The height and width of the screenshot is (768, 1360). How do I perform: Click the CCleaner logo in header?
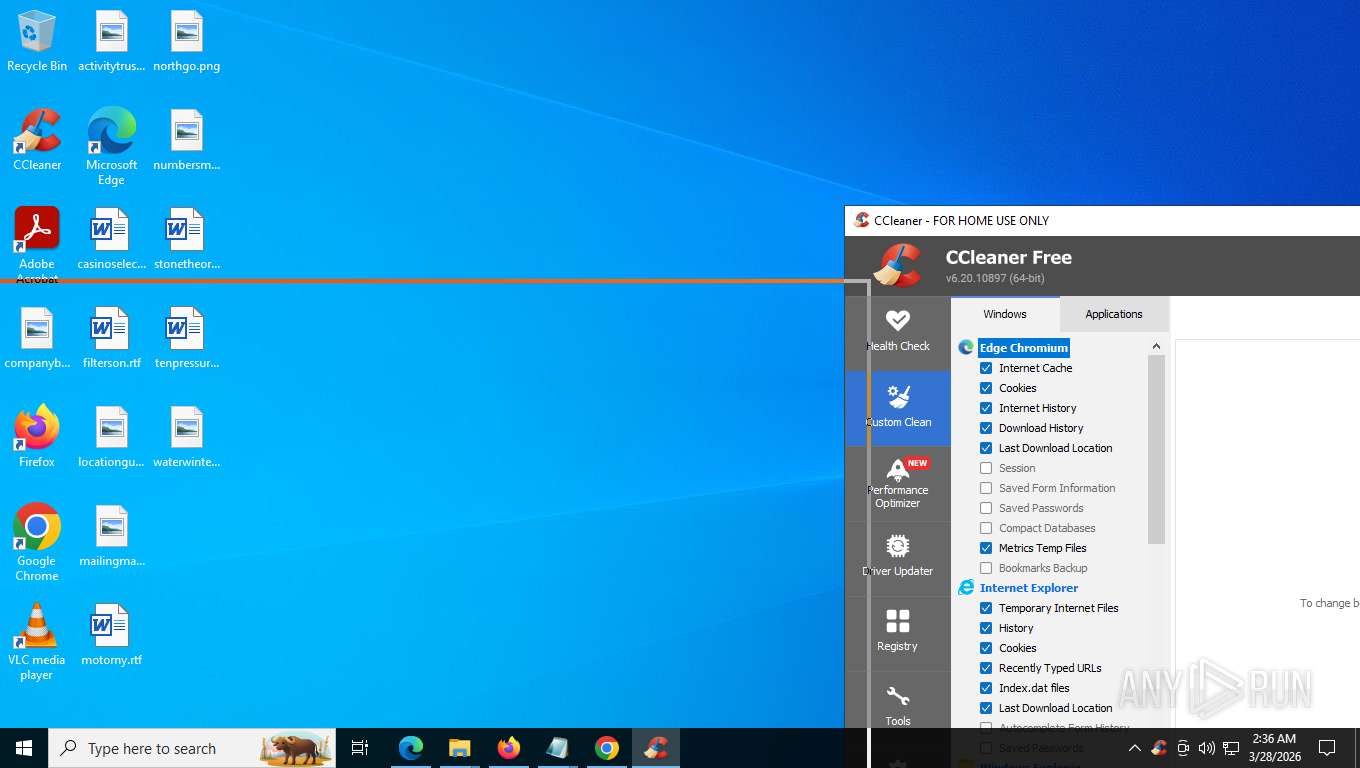point(897,265)
